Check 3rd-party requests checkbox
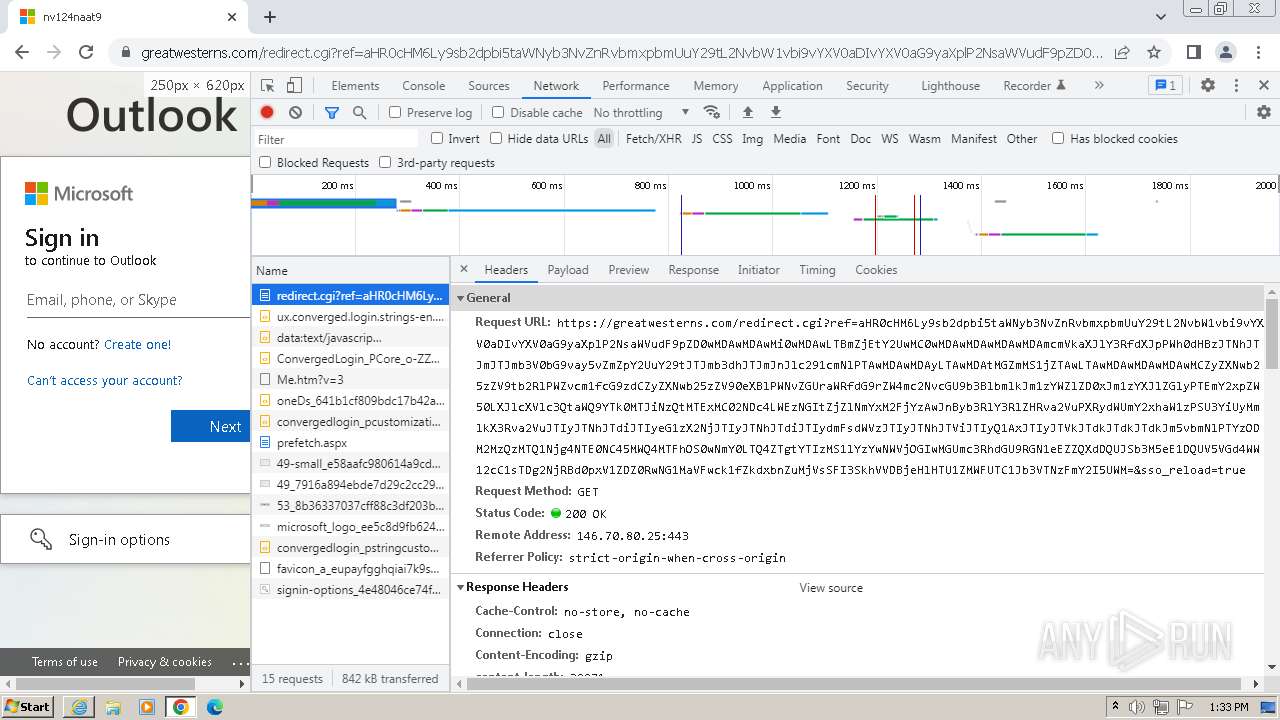 [385, 162]
